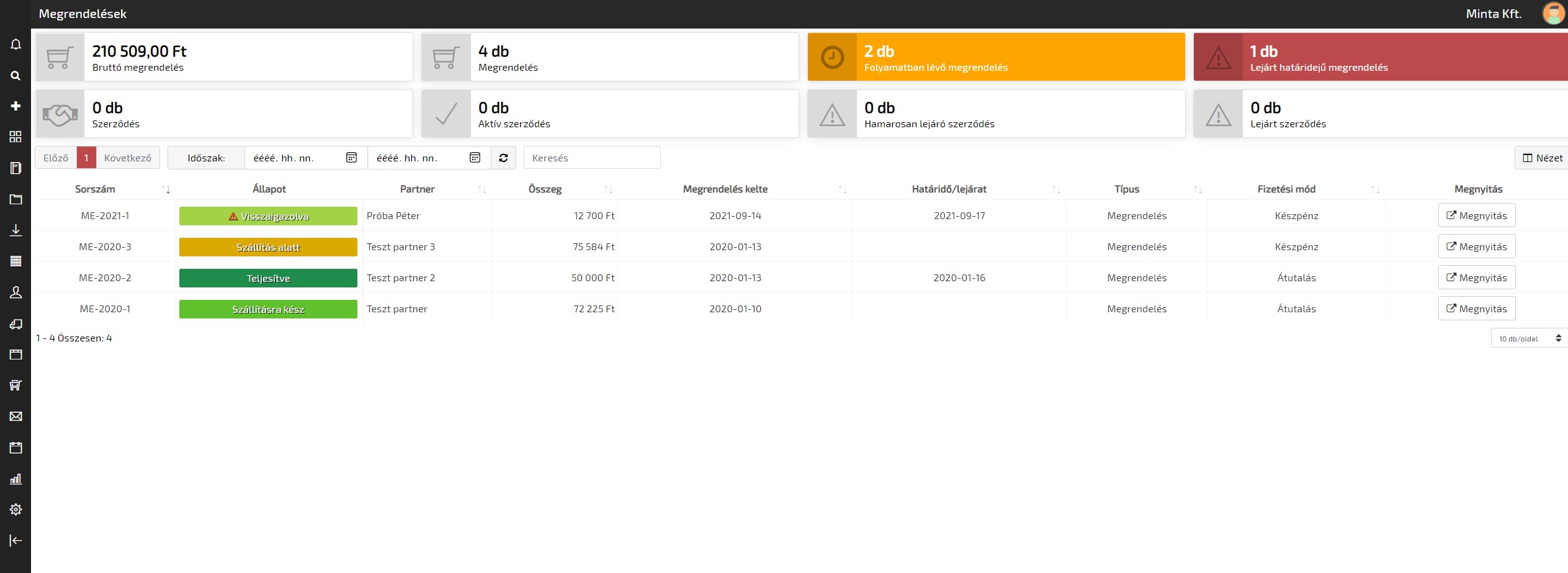Open the start date calendar picker
The width and height of the screenshot is (1568, 573).
351,158
